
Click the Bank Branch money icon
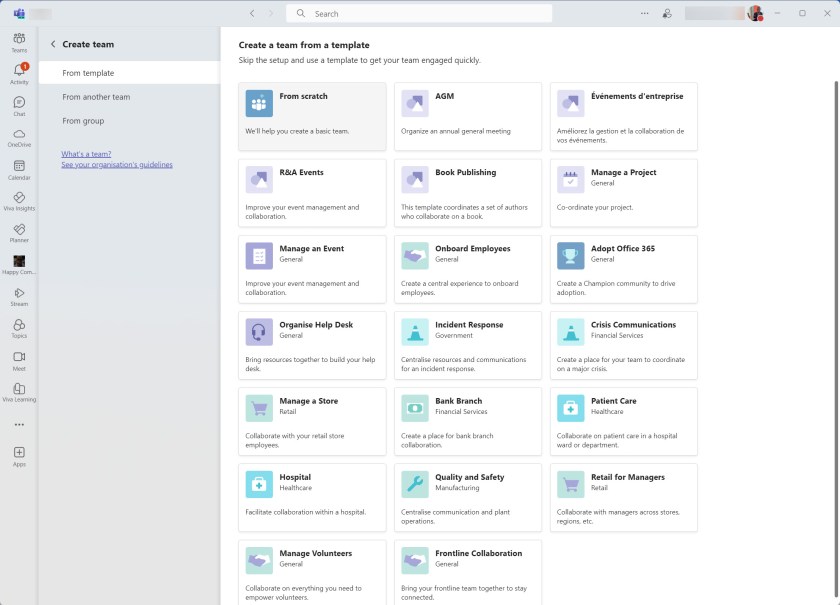click(x=415, y=408)
